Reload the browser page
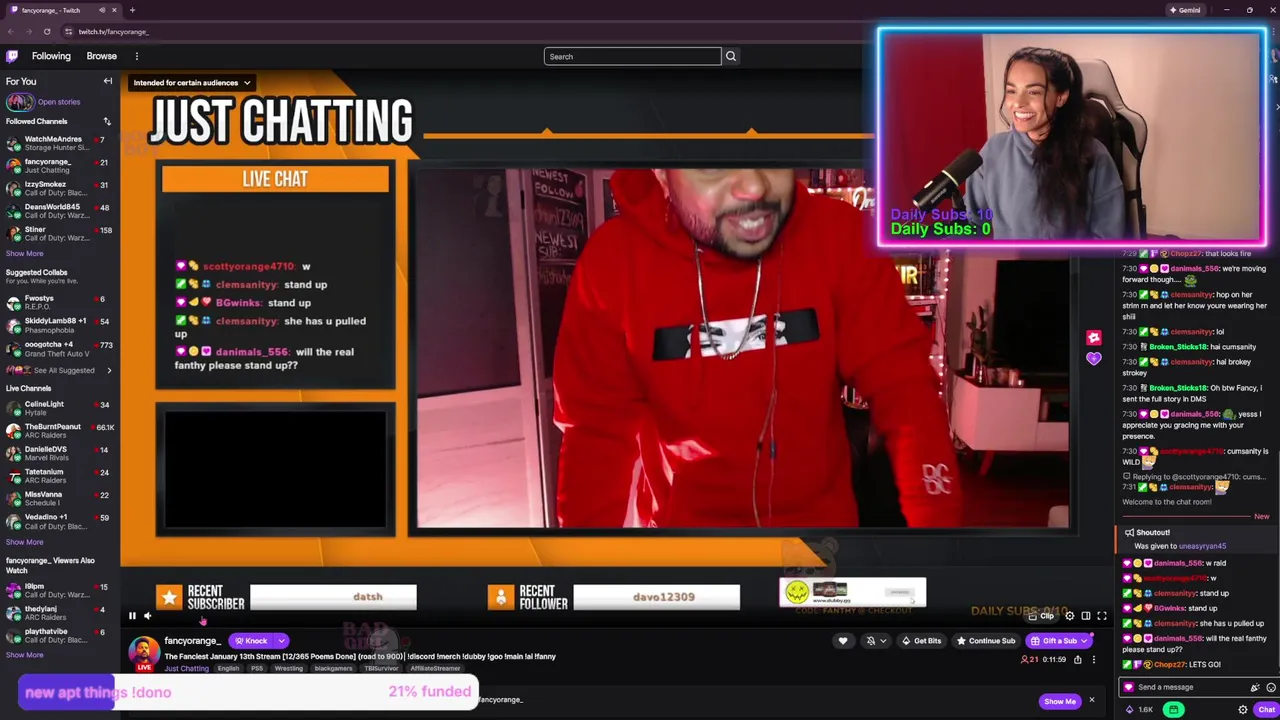 (46, 31)
